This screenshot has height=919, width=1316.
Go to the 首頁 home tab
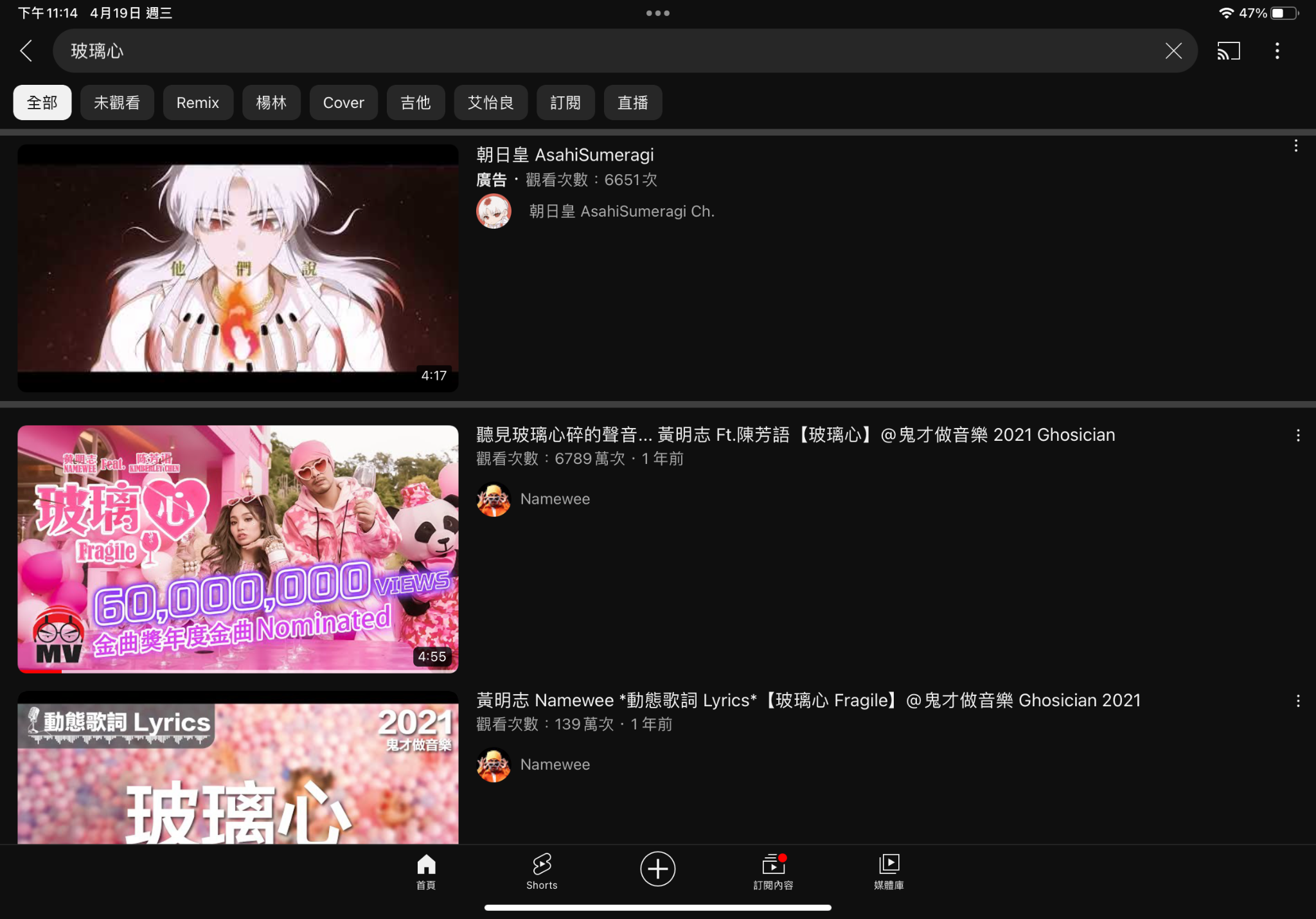426,872
